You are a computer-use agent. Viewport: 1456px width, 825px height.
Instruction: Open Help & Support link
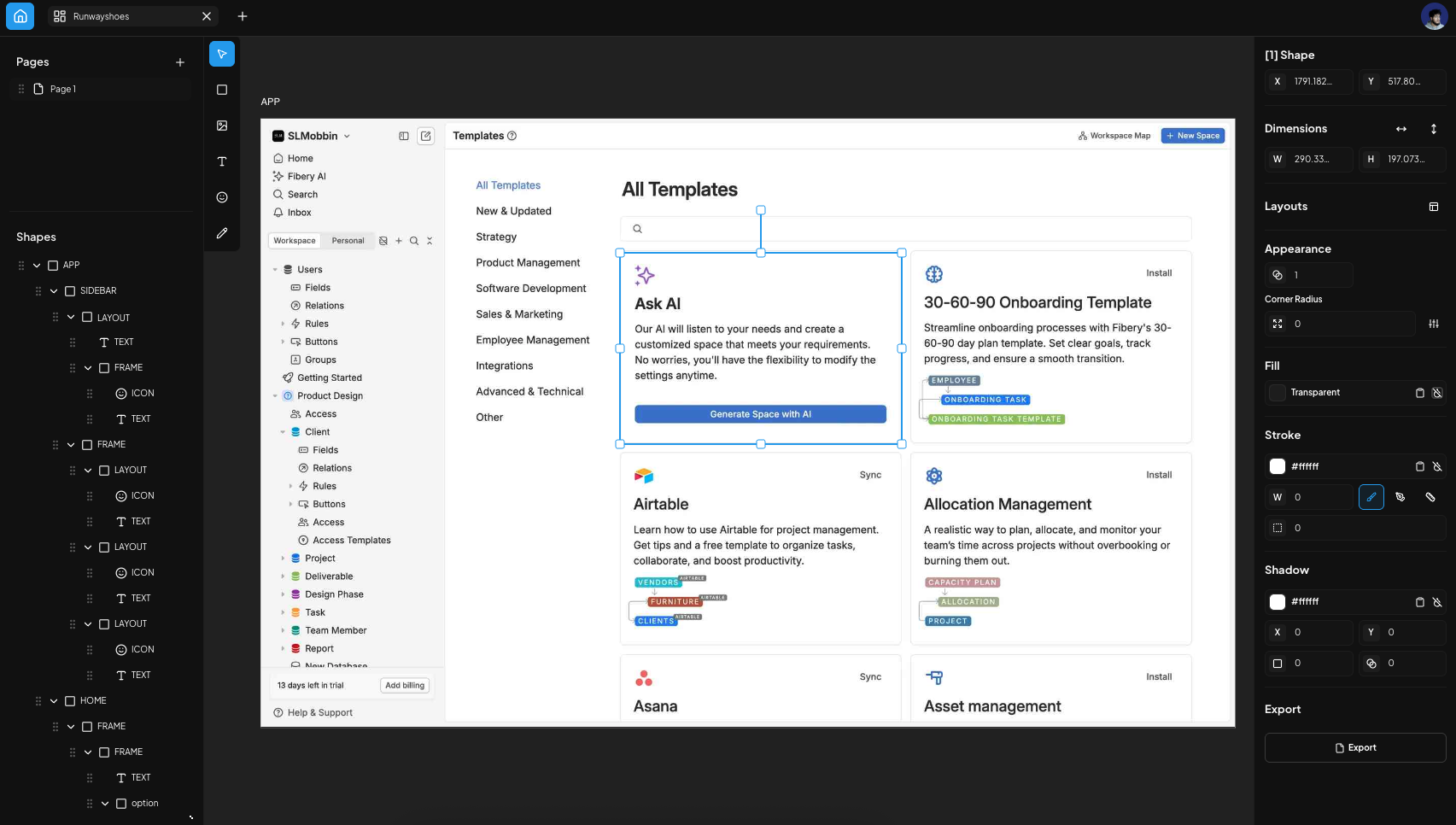coord(313,713)
